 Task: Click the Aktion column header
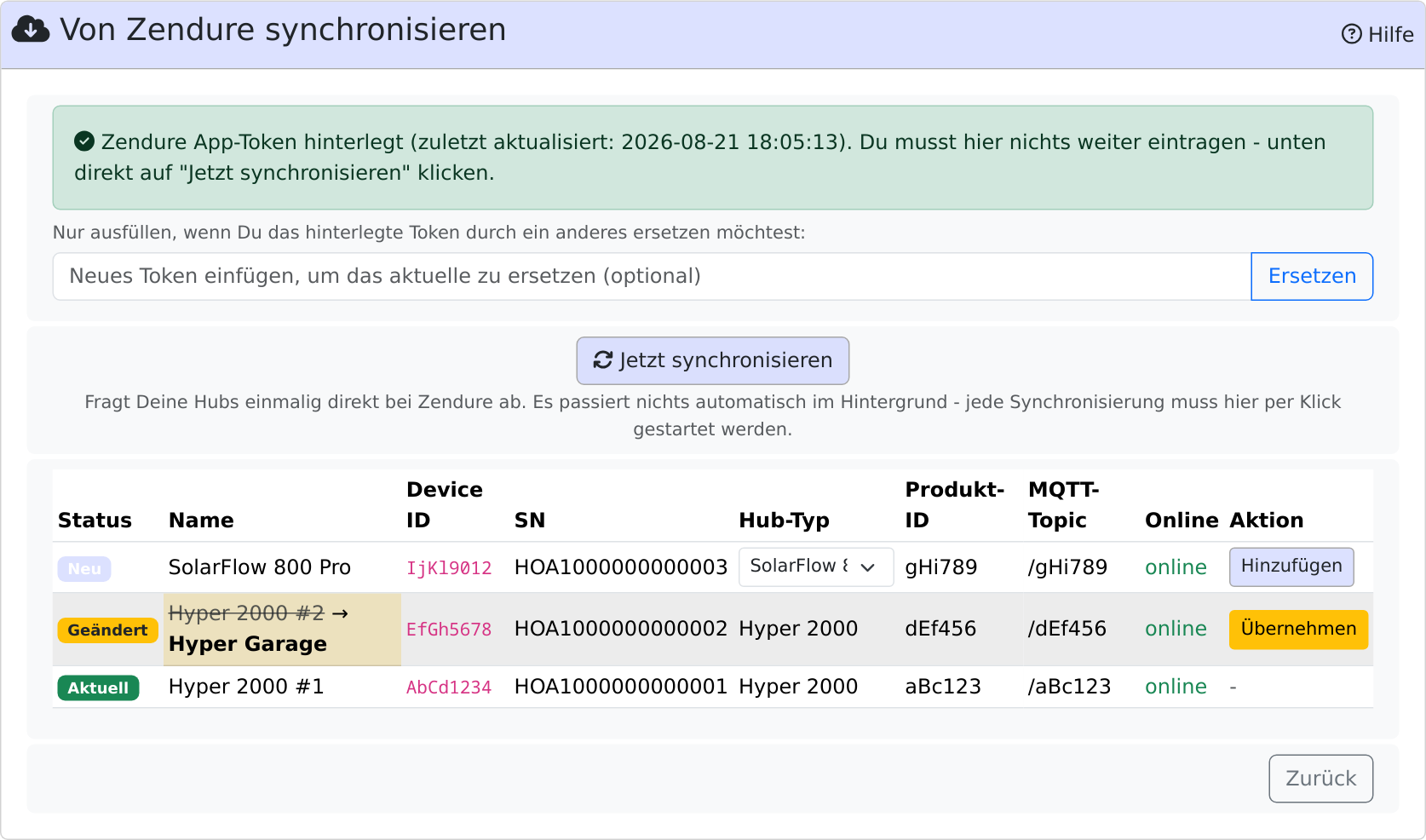pos(1266,521)
